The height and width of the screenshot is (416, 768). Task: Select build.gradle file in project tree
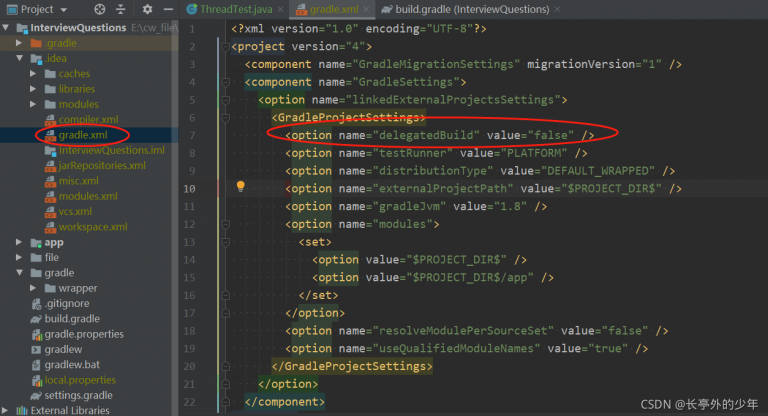[x=71, y=318]
